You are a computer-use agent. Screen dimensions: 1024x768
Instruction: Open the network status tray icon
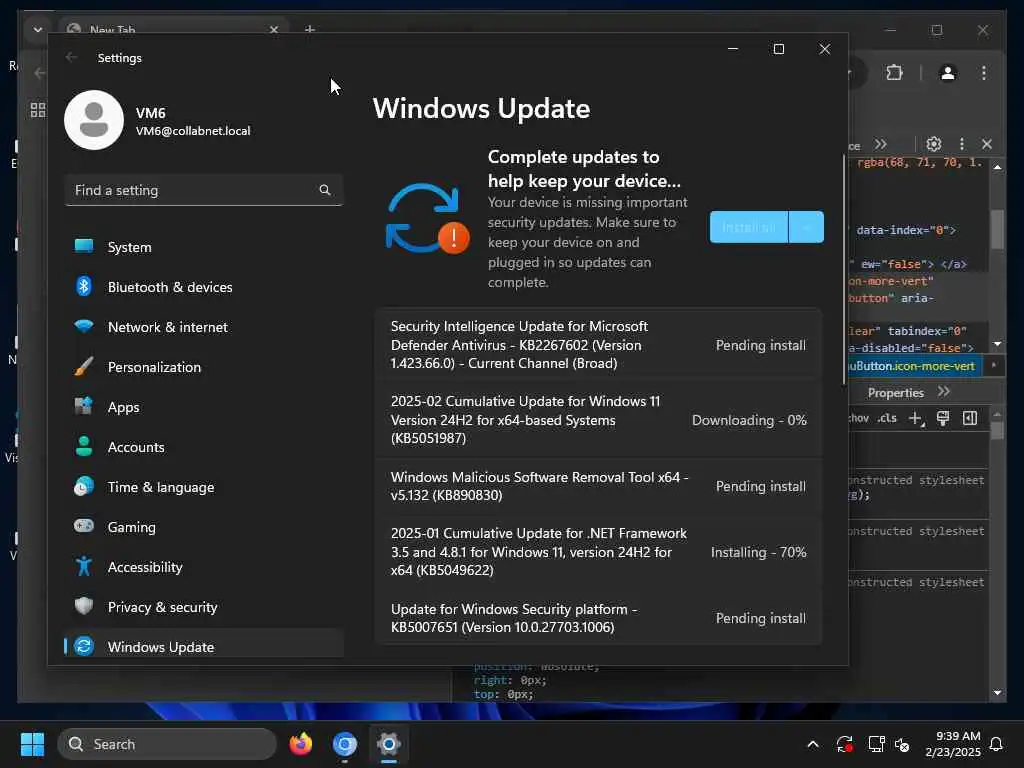[x=876, y=744]
